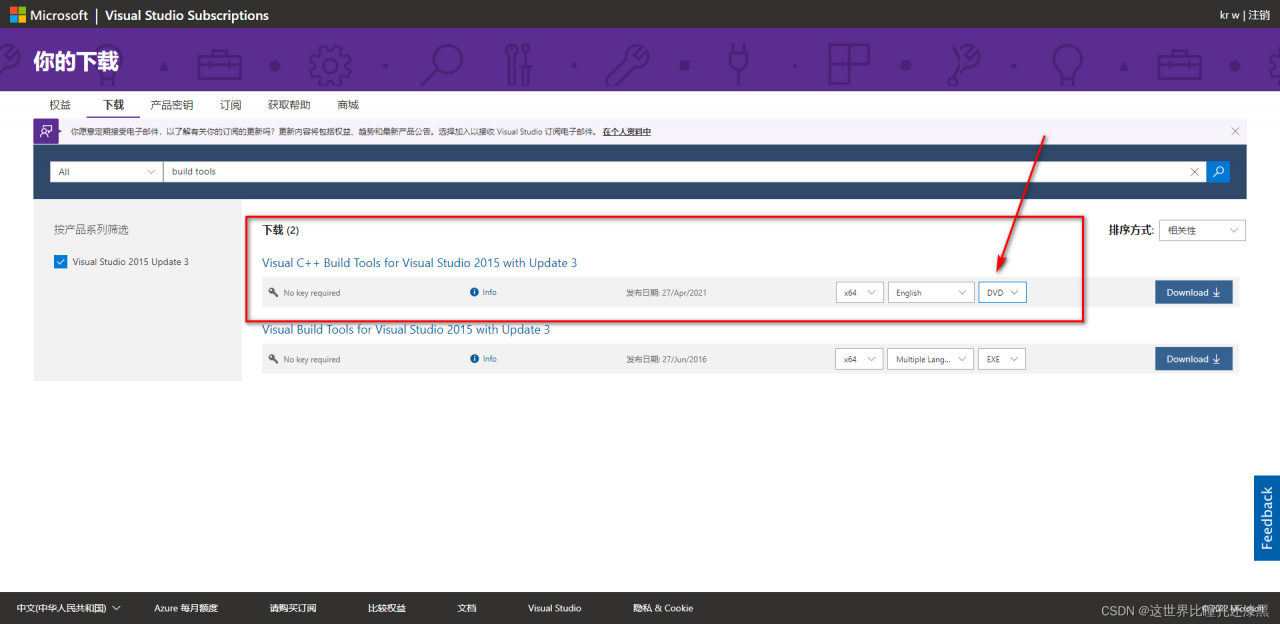Image resolution: width=1280 pixels, height=624 pixels.
Task: Open 隐私 & Cookie footer link
Action: [662, 608]
